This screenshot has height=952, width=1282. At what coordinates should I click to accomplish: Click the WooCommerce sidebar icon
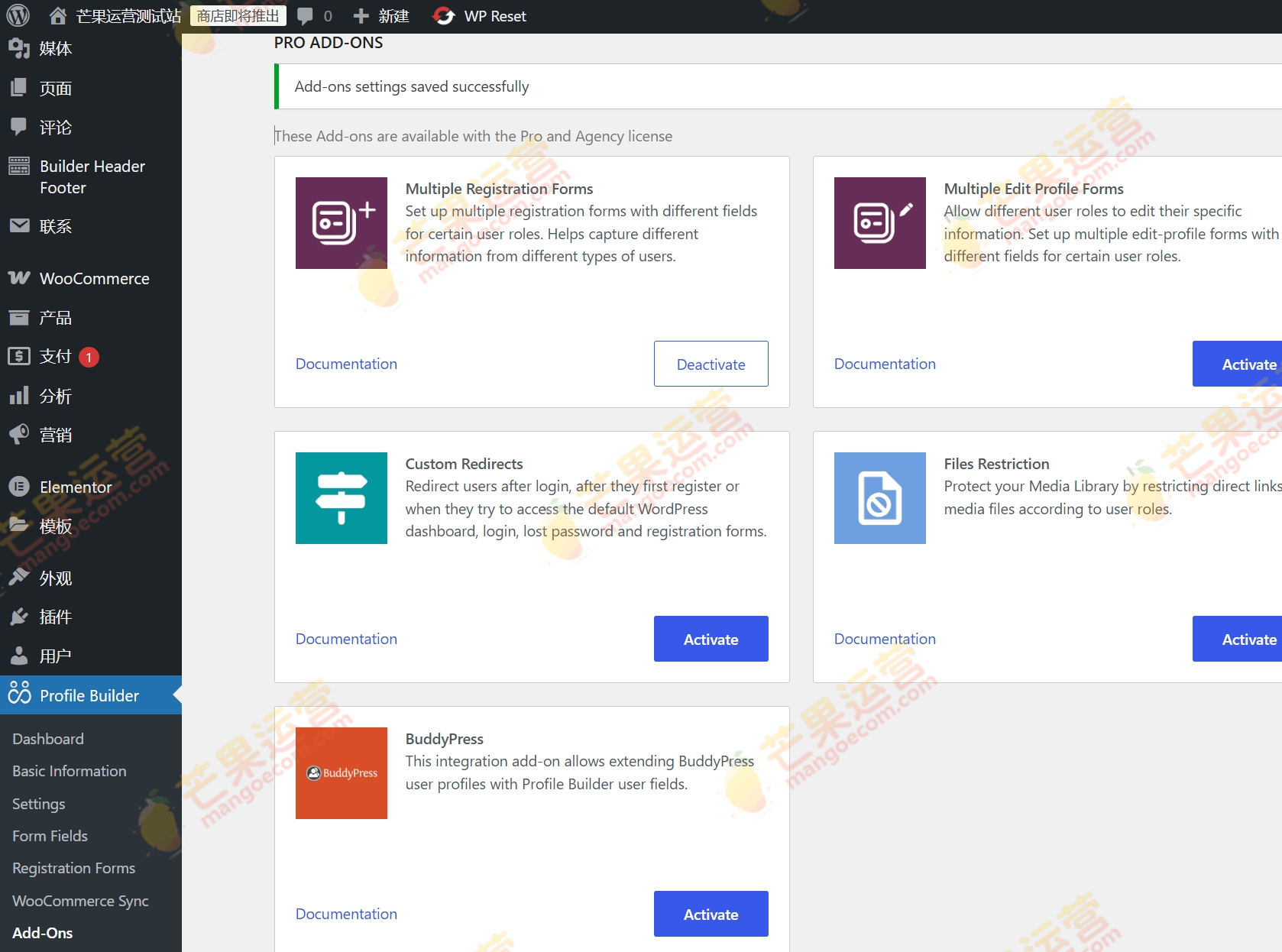pyautogui.click(x=18, y=278)
